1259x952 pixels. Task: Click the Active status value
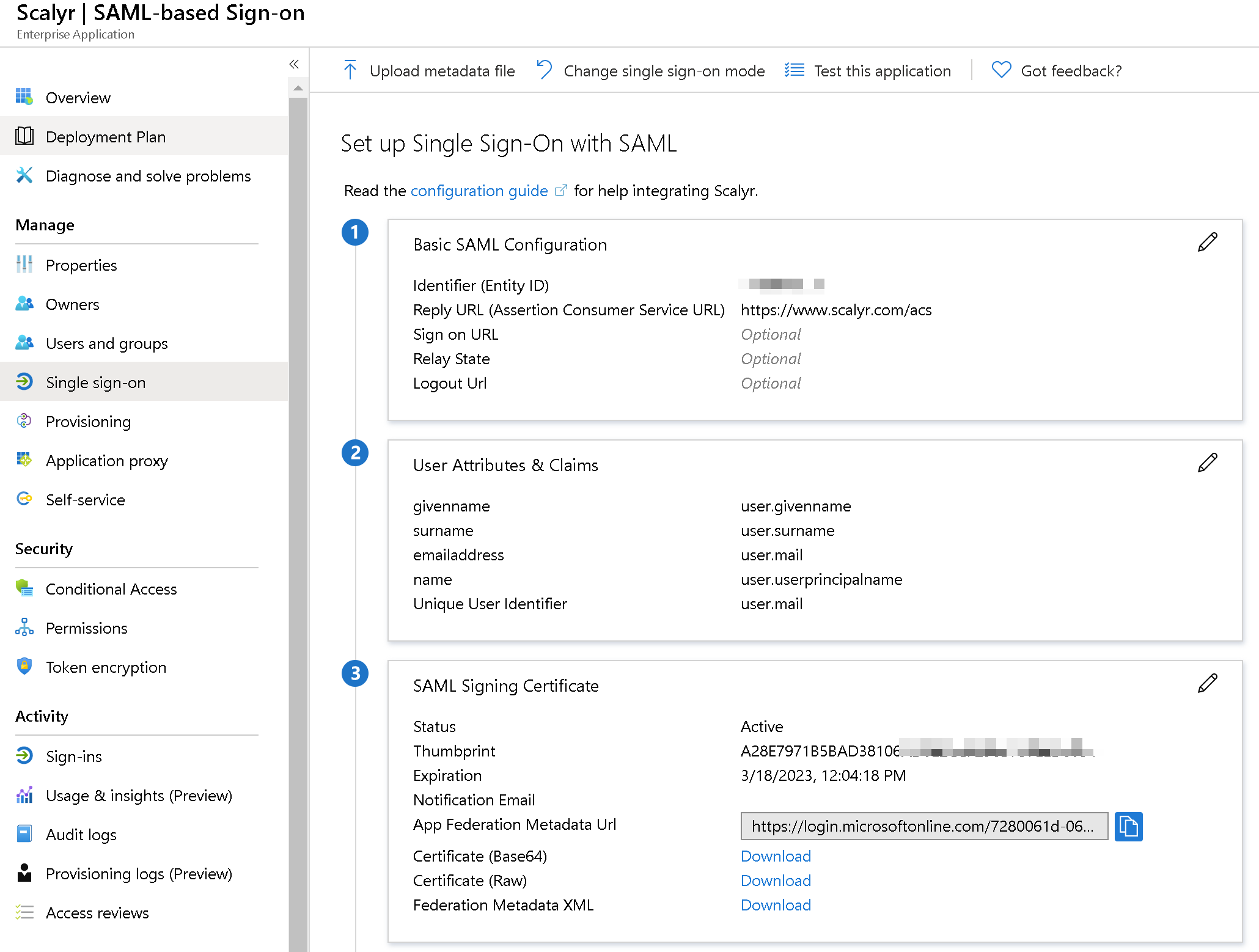pos(762,727)
